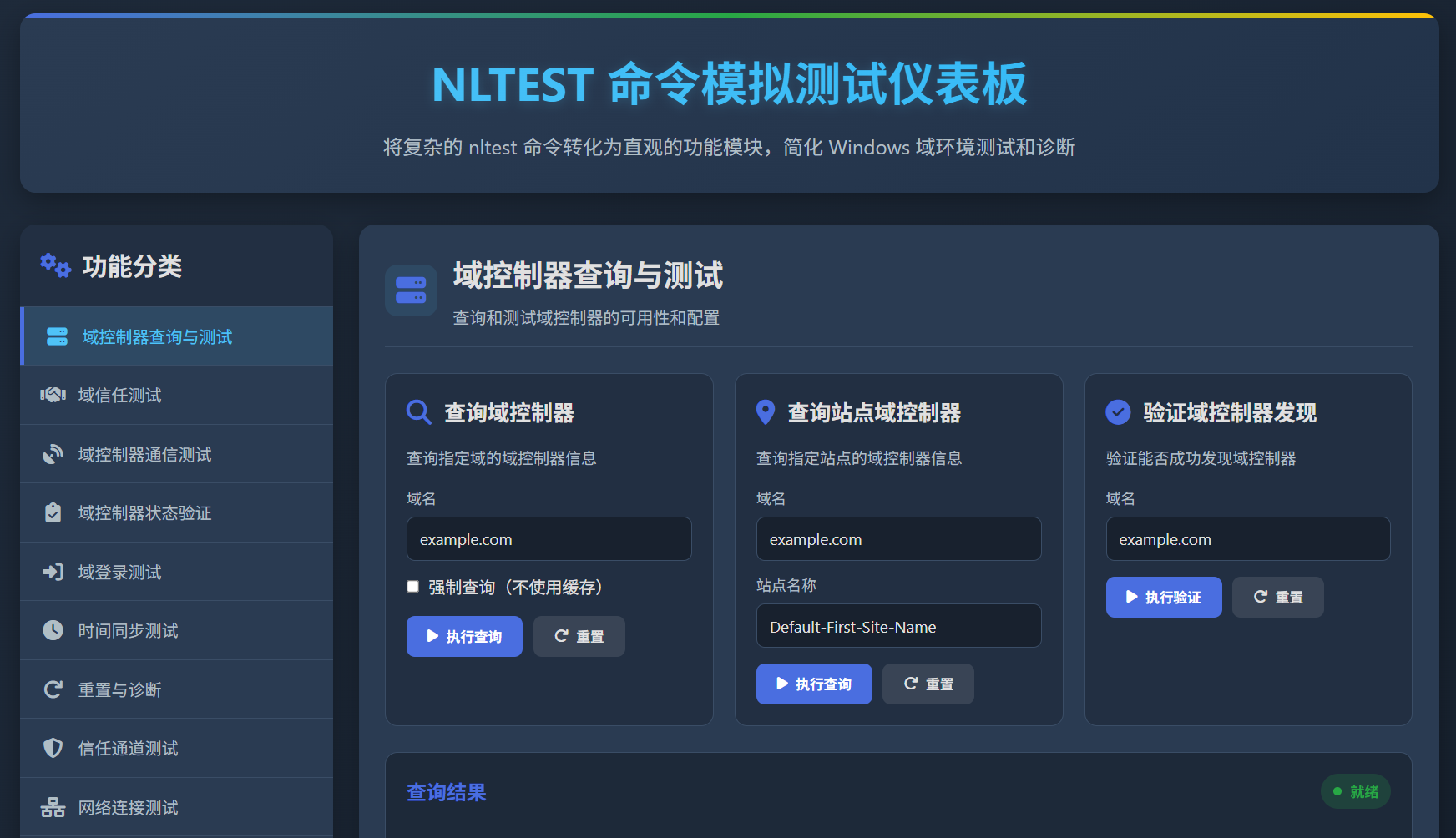The height and width of the screenshot is (838, 1456).
Task: Click 执行查询 in the 查询站点域控制器 card
Action: tap(814, 684)
